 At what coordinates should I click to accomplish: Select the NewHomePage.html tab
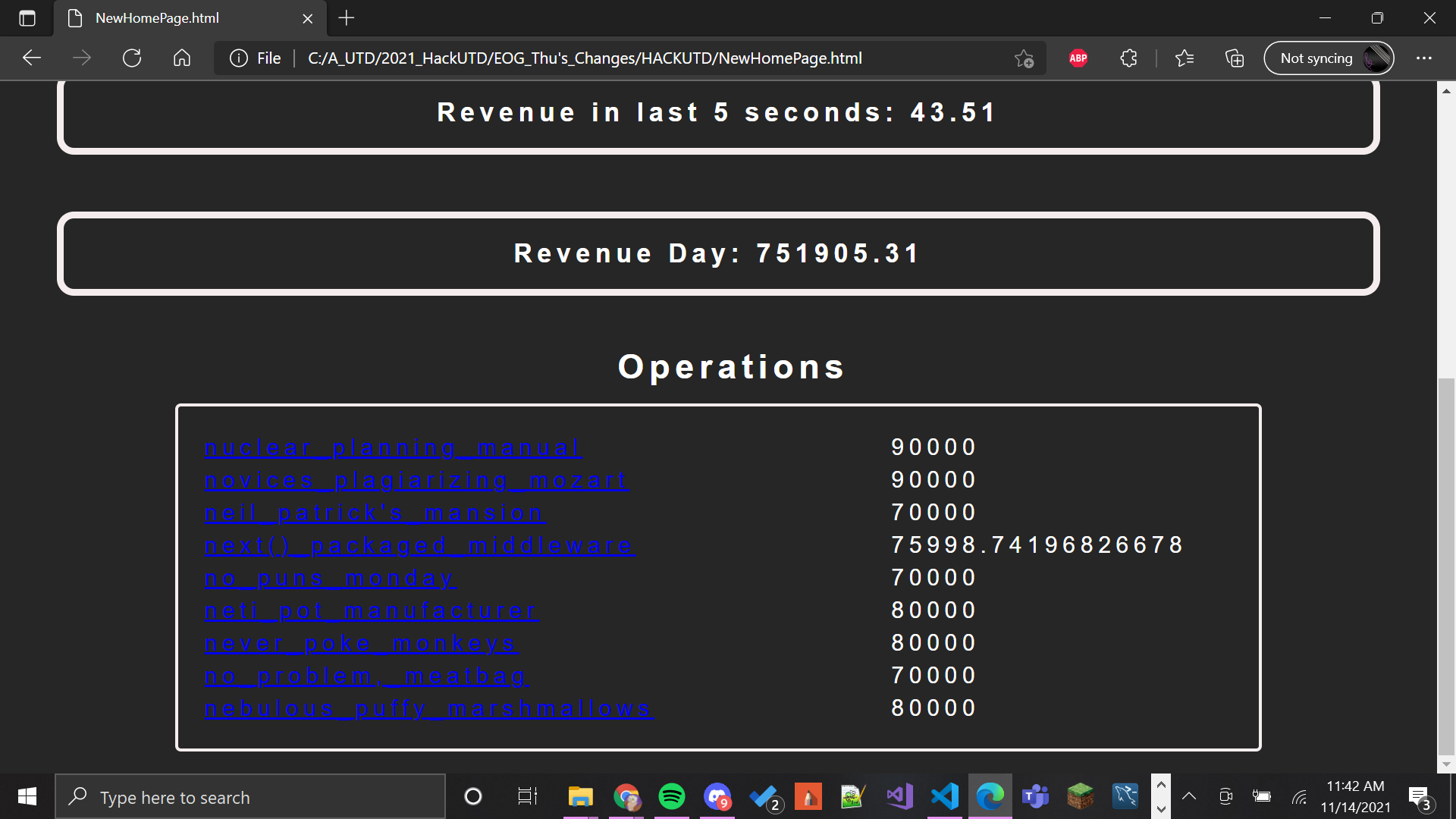(158, 18)
